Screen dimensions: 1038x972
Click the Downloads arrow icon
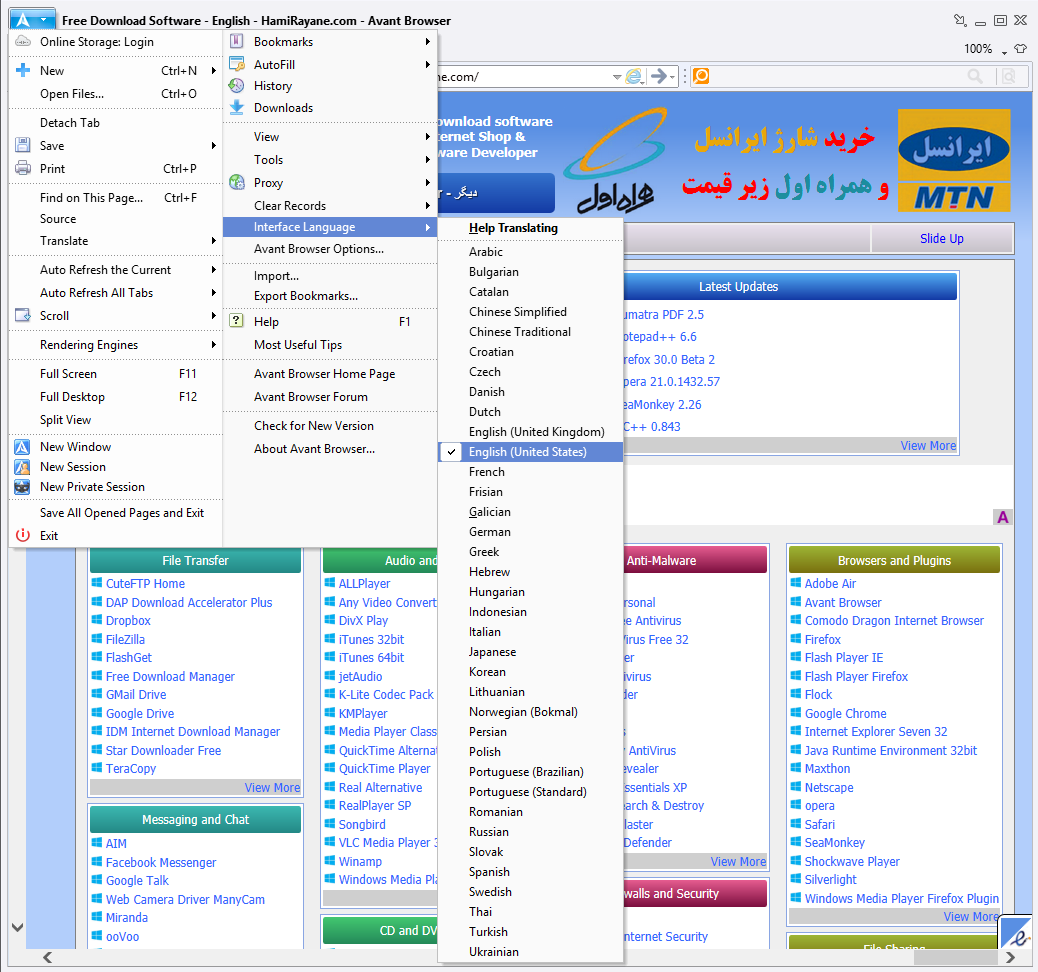coord(236,108)
